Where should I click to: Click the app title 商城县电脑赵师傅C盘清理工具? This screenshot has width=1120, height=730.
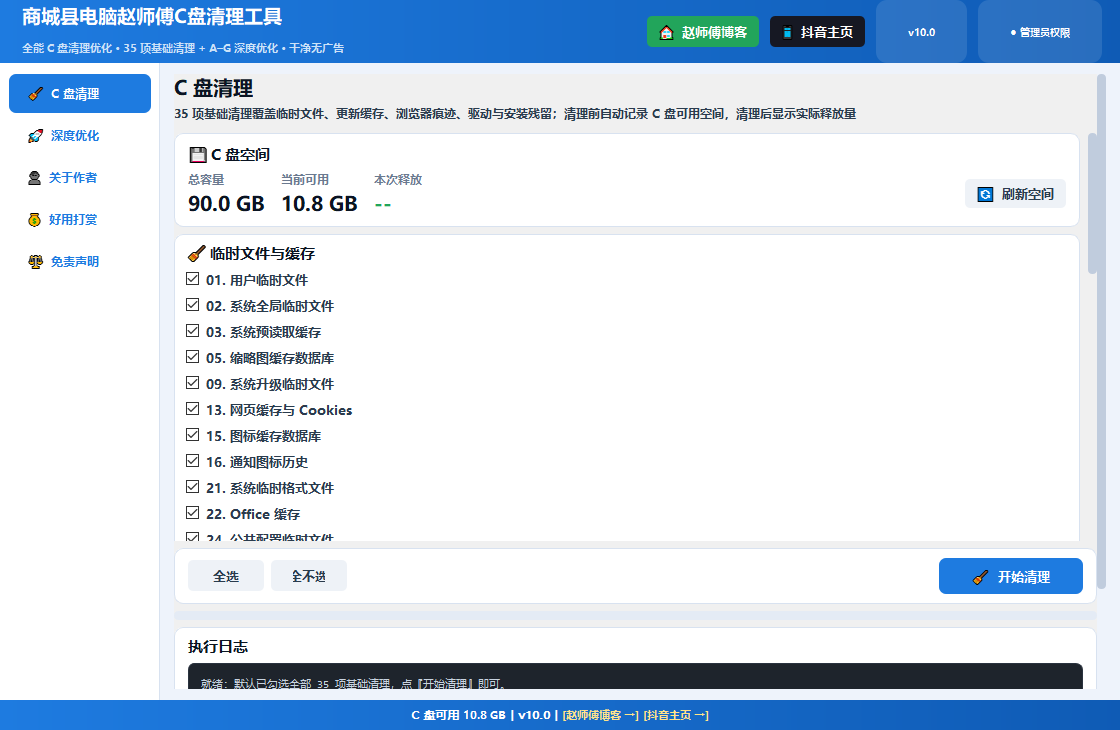point(151,16)
